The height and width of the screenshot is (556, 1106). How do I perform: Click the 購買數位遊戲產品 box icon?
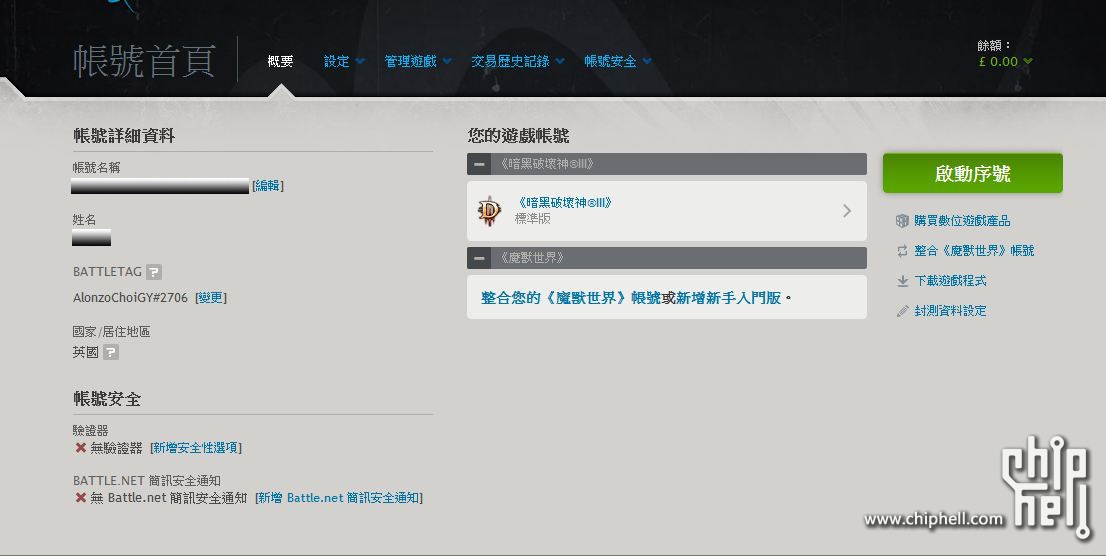click(x=902, y=221)
